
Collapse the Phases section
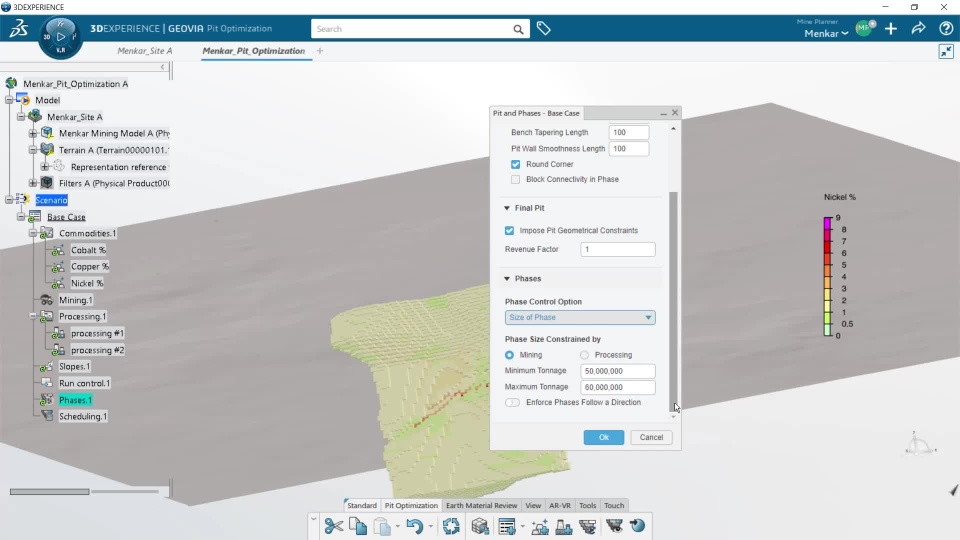(507, 279)
